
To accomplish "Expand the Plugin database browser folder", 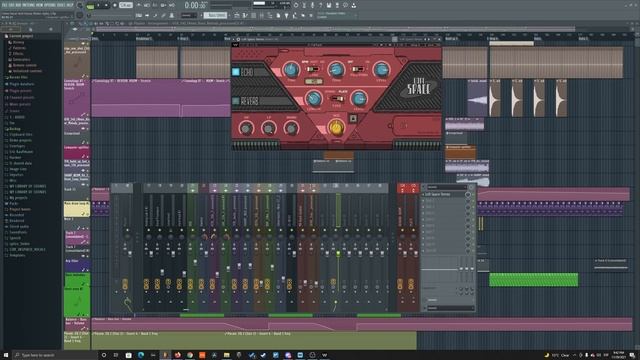I will click(x=22, y=84).
